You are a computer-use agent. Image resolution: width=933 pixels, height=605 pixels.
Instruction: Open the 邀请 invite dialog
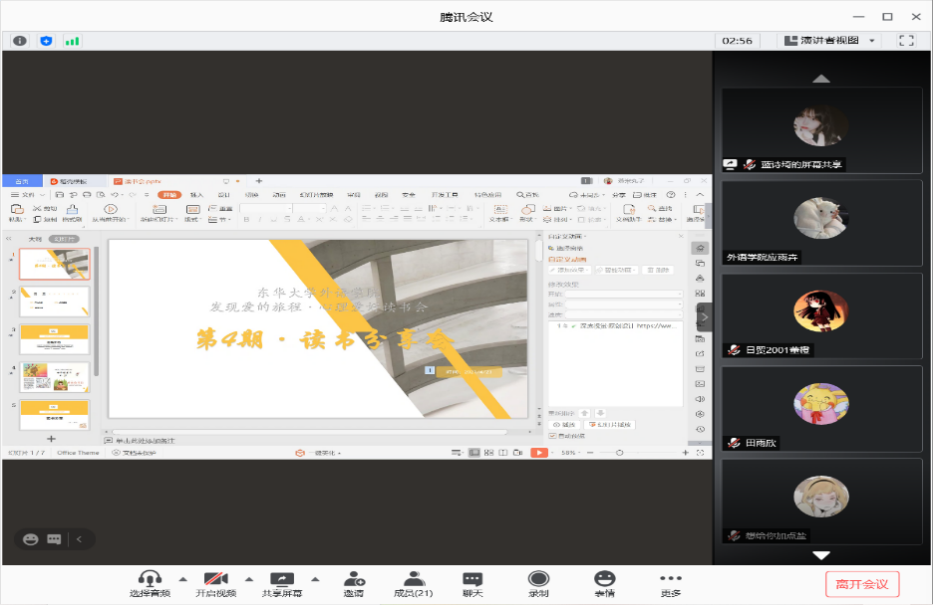[354, 583]
